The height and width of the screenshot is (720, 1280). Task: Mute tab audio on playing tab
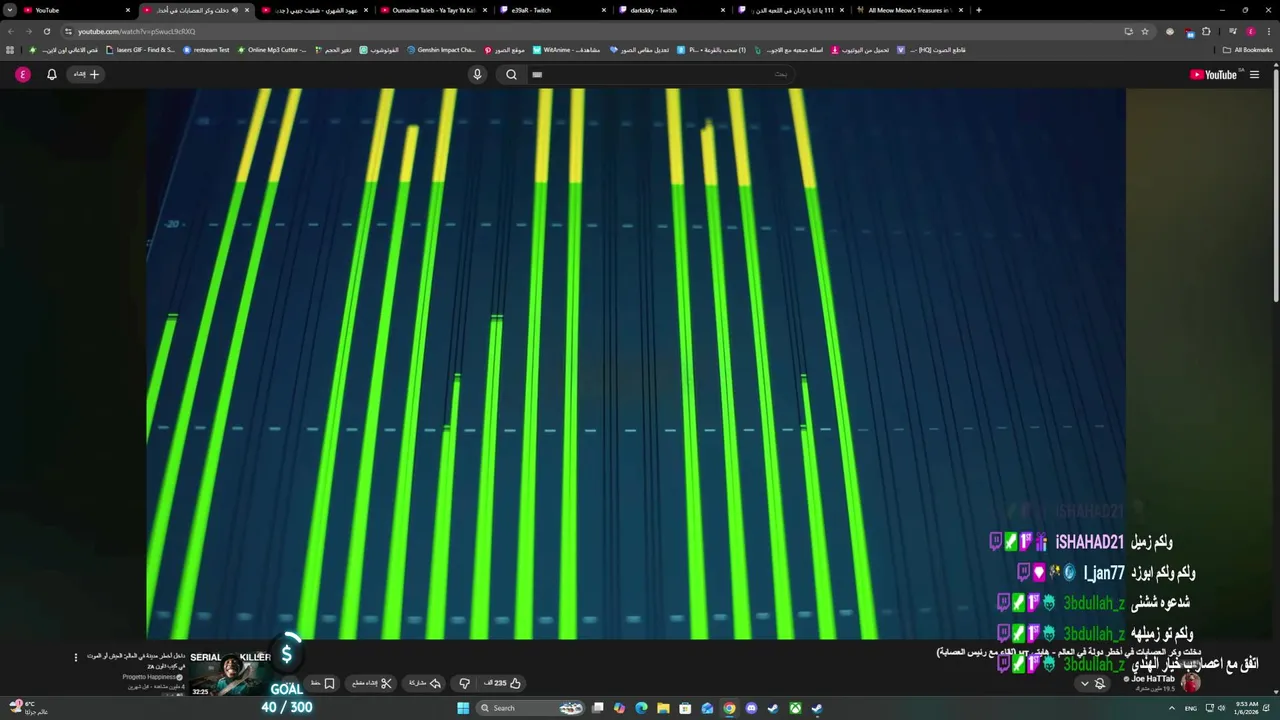(235, 10)
